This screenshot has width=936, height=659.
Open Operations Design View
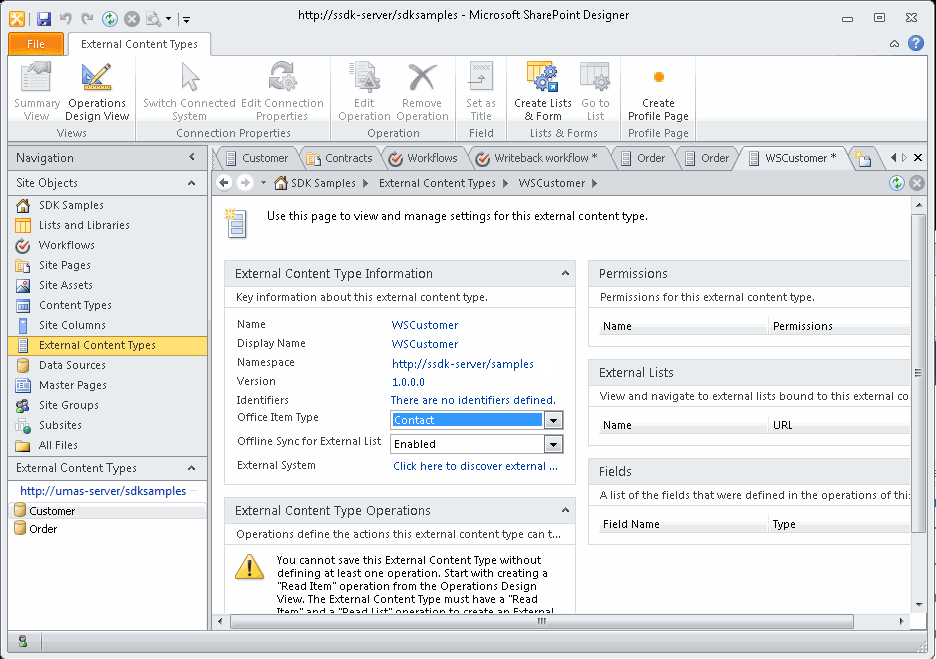[97, 92]
